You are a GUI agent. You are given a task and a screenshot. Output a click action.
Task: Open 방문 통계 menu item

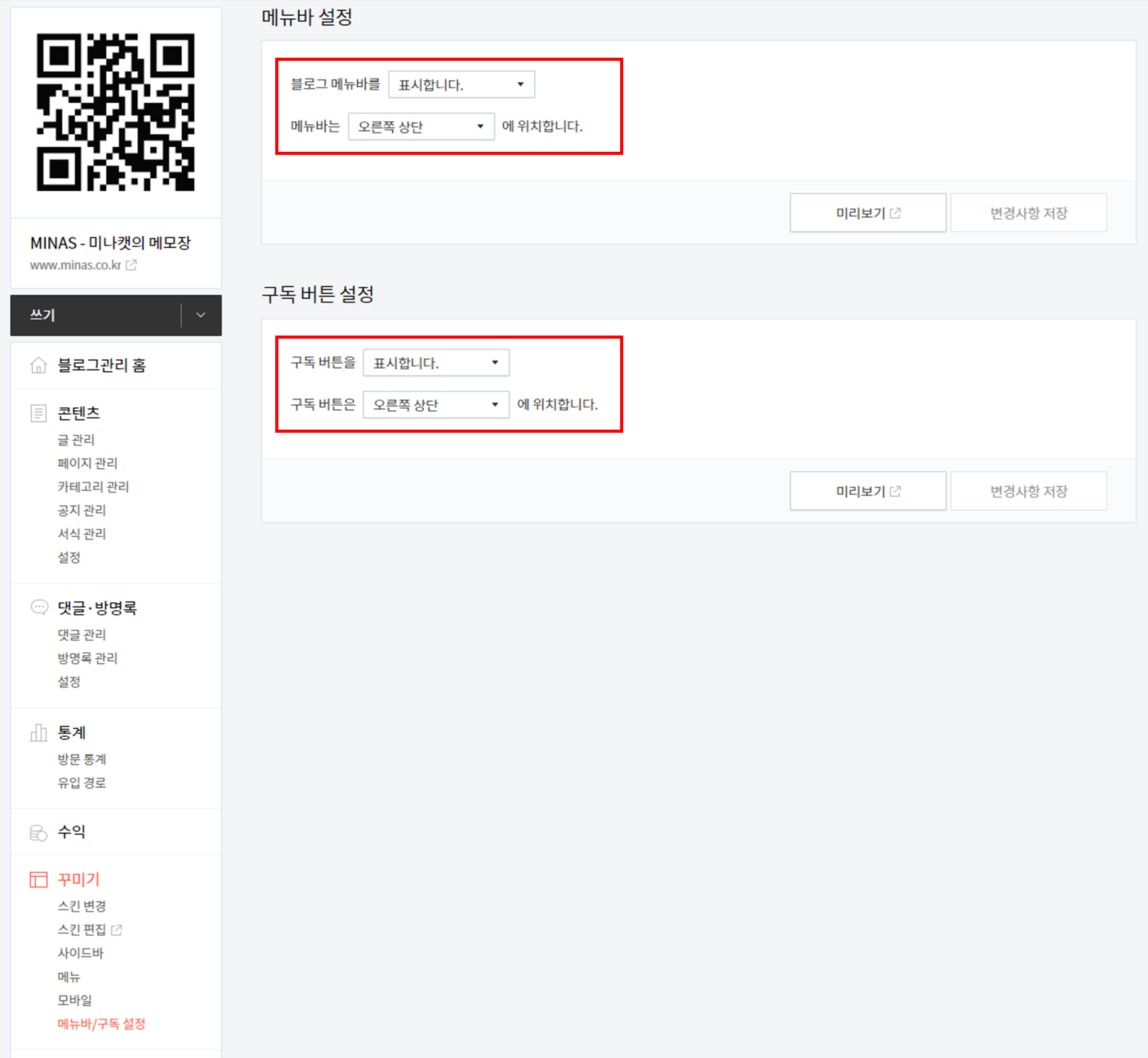(82, 759)
